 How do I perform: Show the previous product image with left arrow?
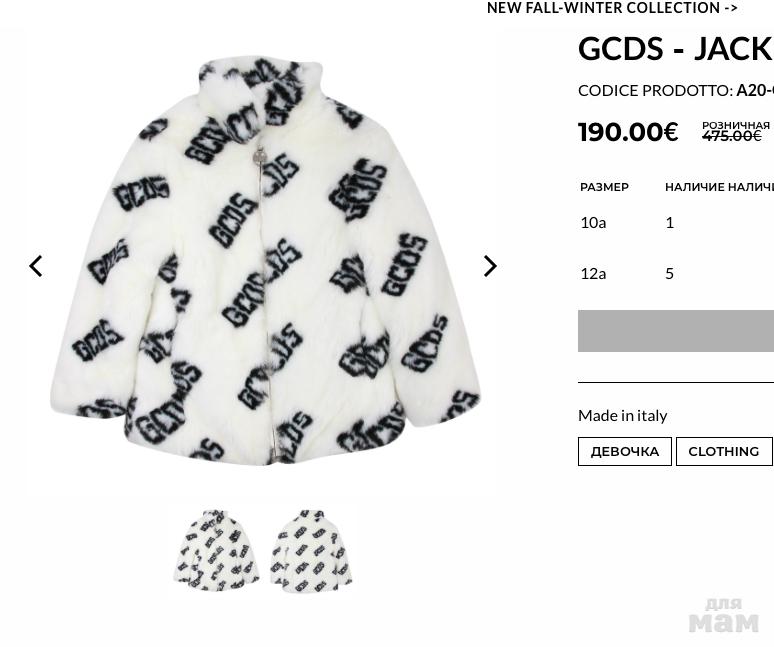(36, 266)
